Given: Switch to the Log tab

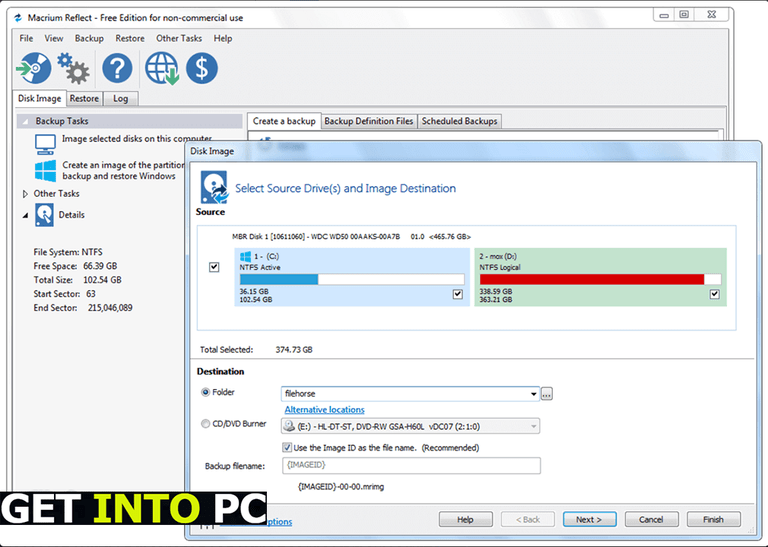Looking at the screenshot, I should click(x=120, y=98).
